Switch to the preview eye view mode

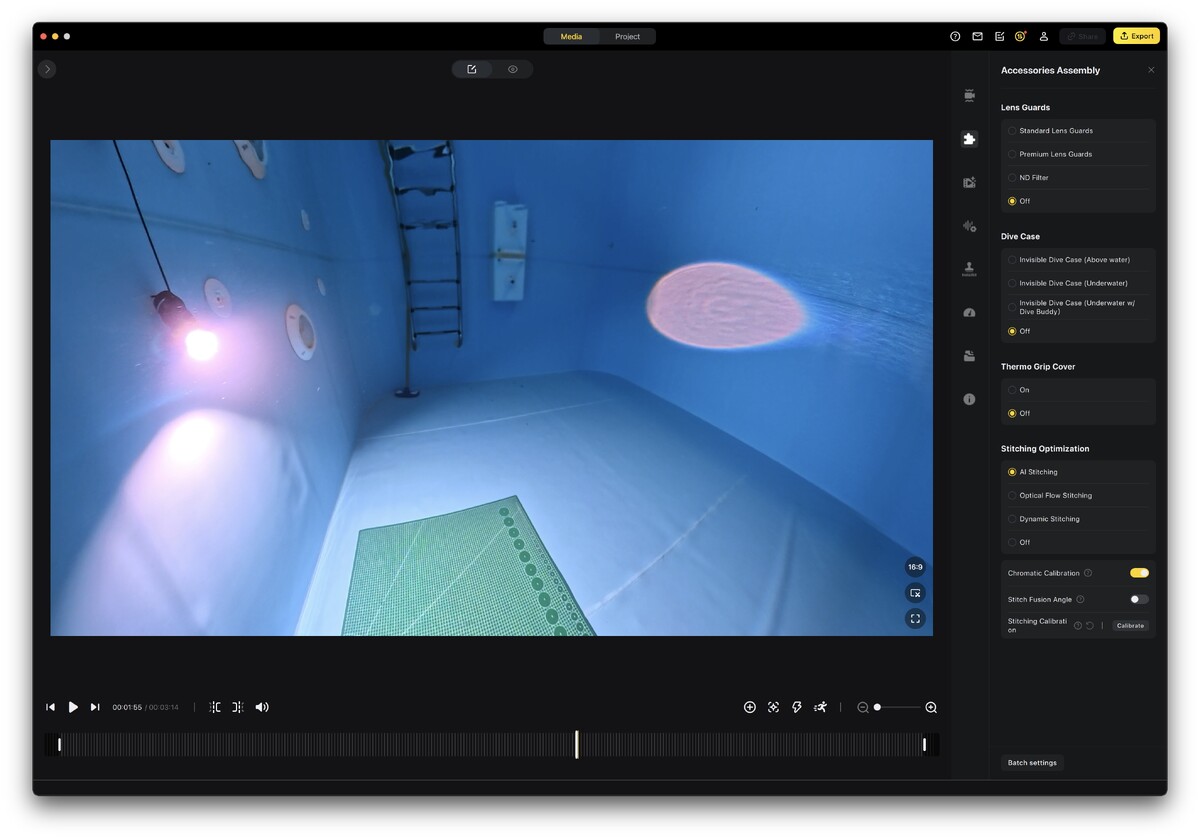coord(512,69)
